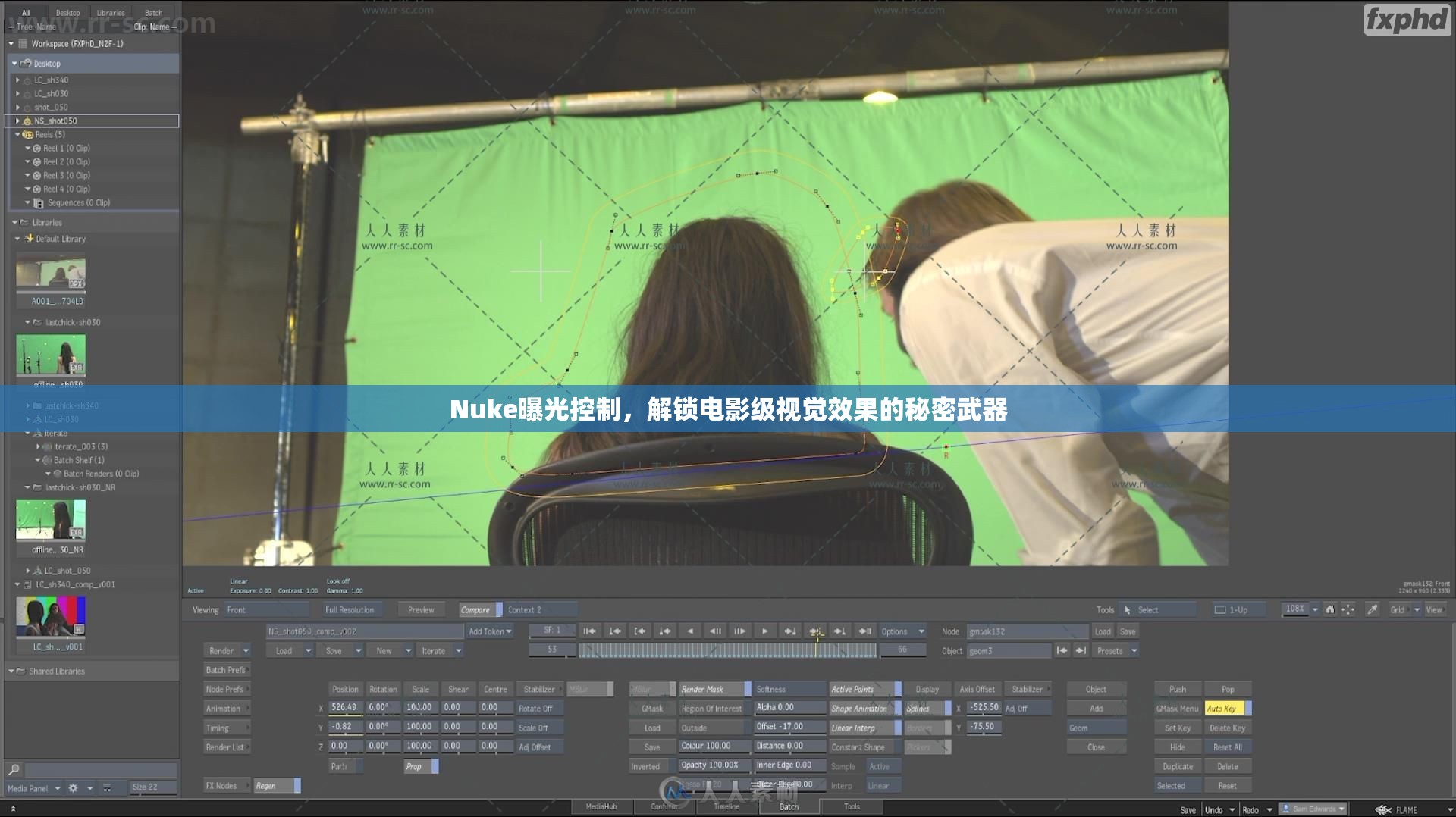
Task: Toggle the Prop button
Action: (421, 766)
